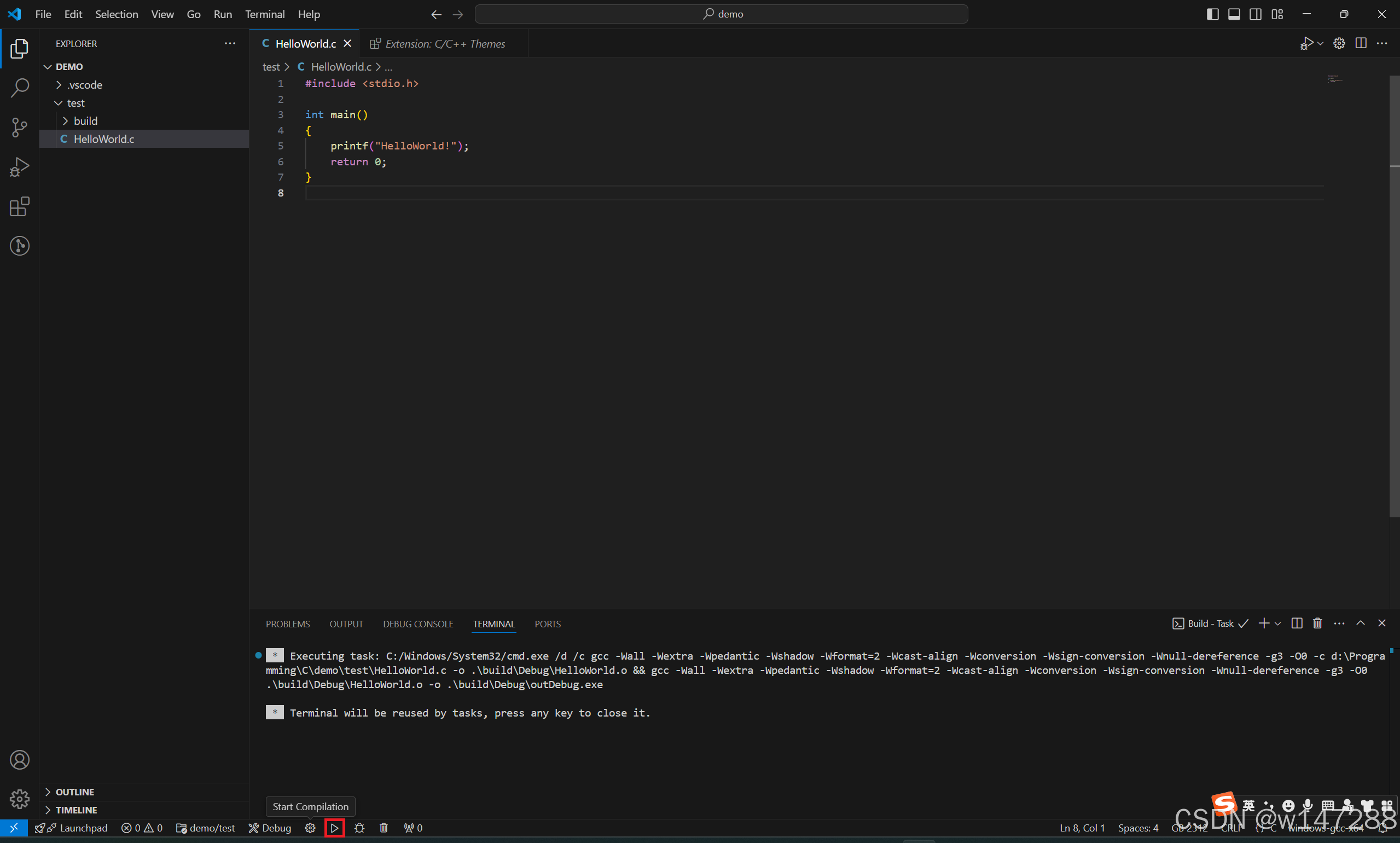
Task: Click the trash clean icon in status bar
Action: pyautogui.click(x=384, y=828)
